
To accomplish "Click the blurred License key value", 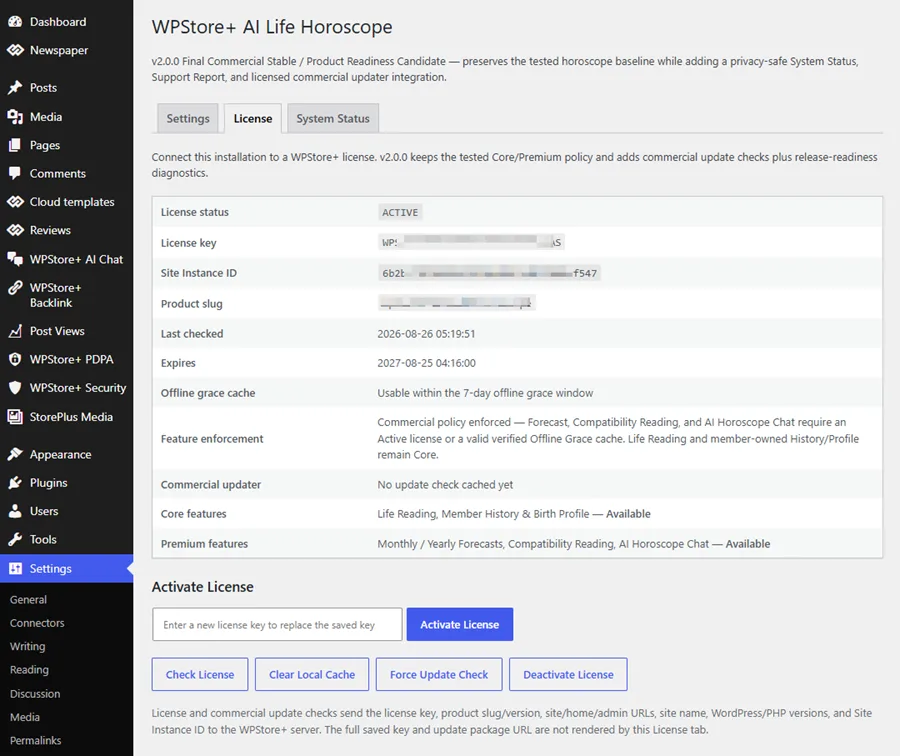I will [471, 243].
